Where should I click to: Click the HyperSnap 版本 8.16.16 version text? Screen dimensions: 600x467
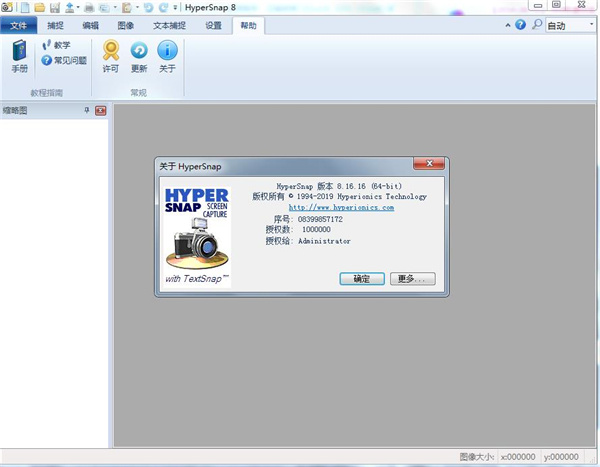click(x=339, y=186)
